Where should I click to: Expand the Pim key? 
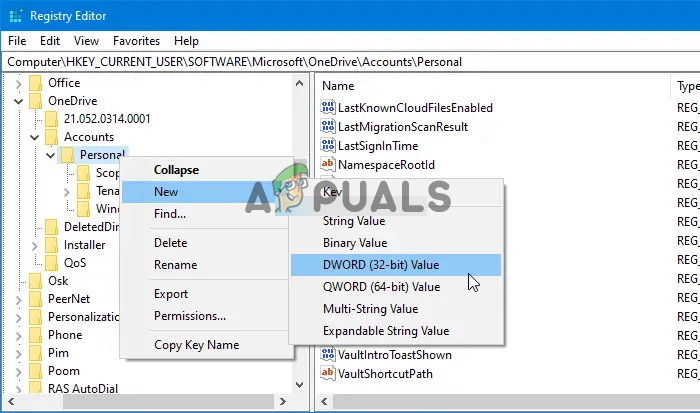click(18, 354)
